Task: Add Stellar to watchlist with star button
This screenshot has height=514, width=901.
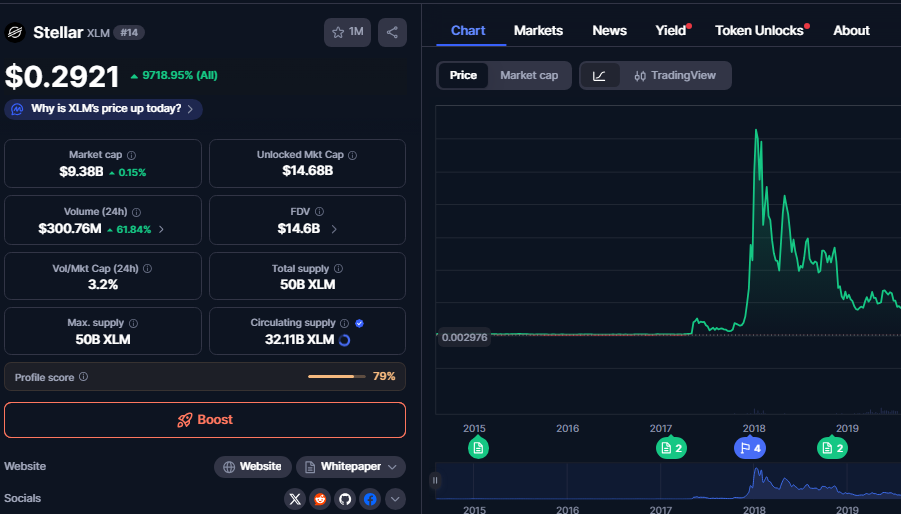Action: tap(347, 32)
